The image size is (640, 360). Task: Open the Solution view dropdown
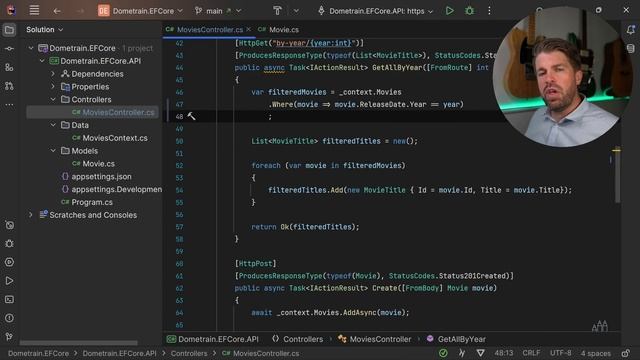[44, 29]
